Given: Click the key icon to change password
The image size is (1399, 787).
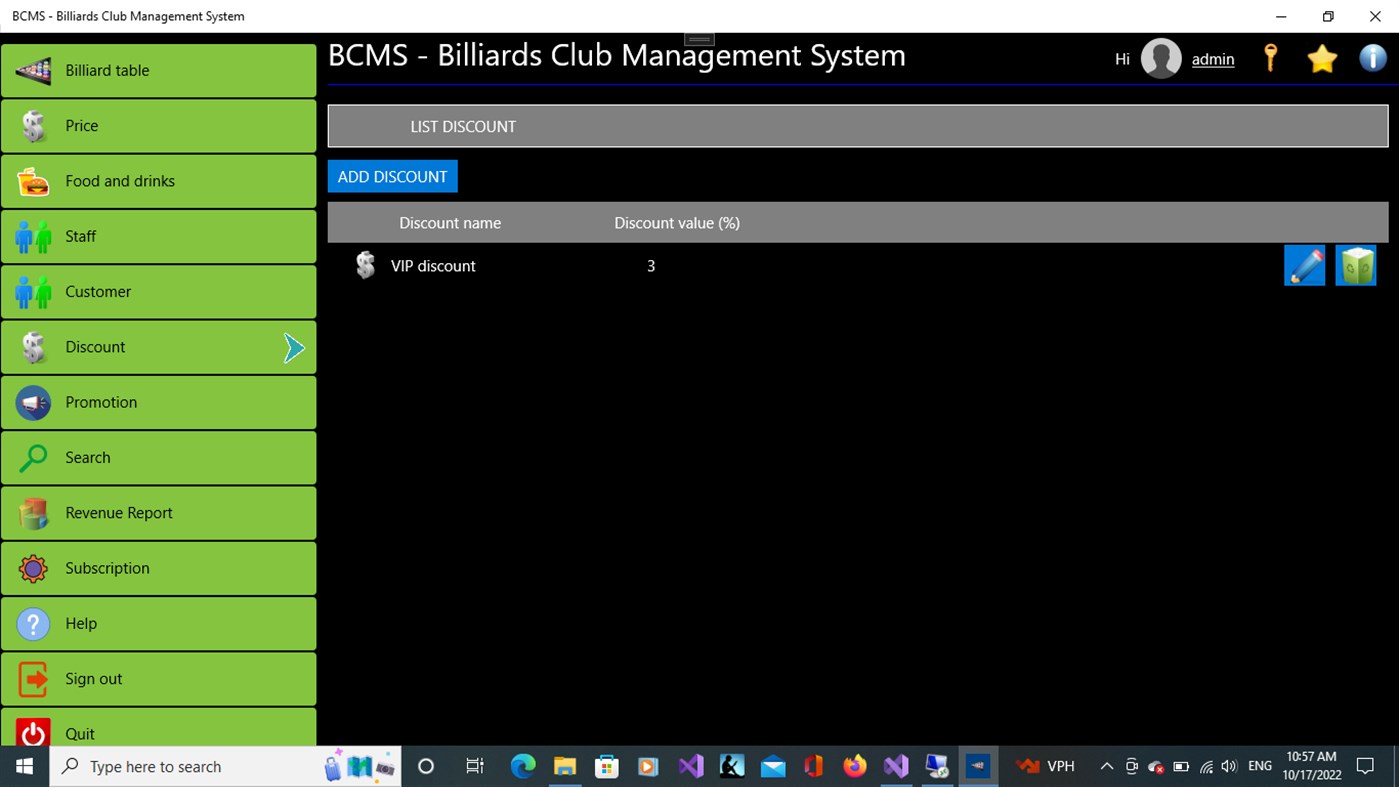Looking at the screenshot, I should 1270,58.
